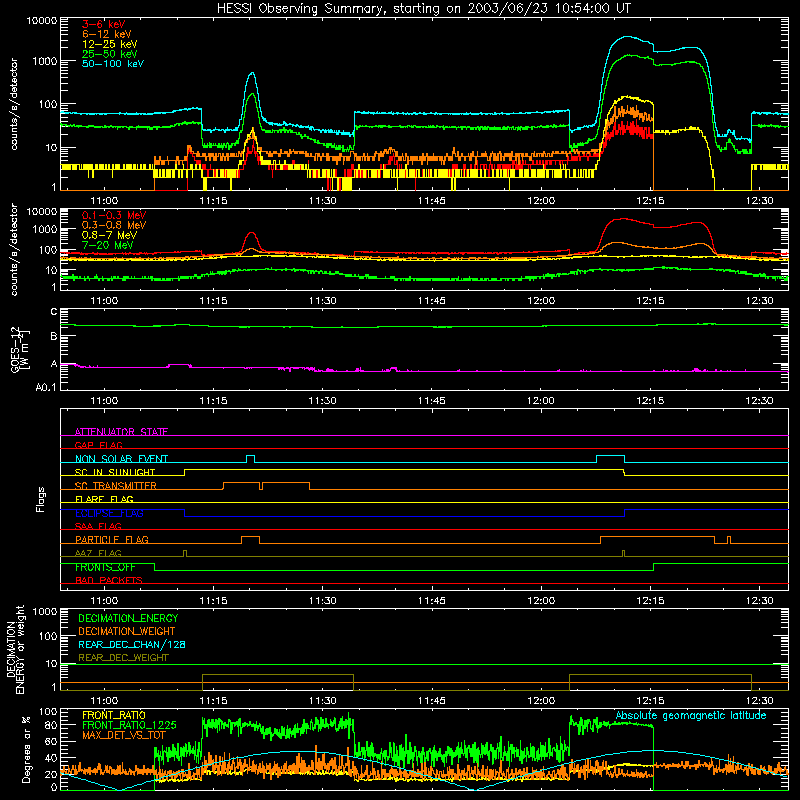The image size is (800, 800).
Task: Click the 11:45 tick under decimation plot
Action: click(432, 701)
